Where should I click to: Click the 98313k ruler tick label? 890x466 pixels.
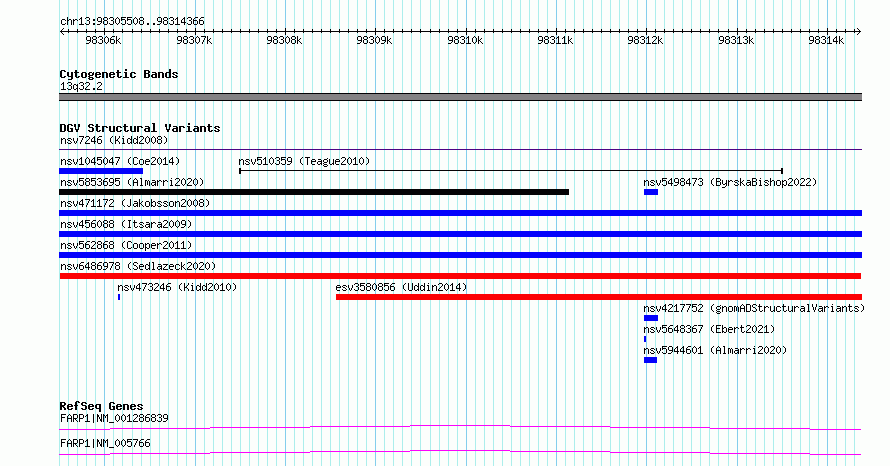click(x=736, y=40)
